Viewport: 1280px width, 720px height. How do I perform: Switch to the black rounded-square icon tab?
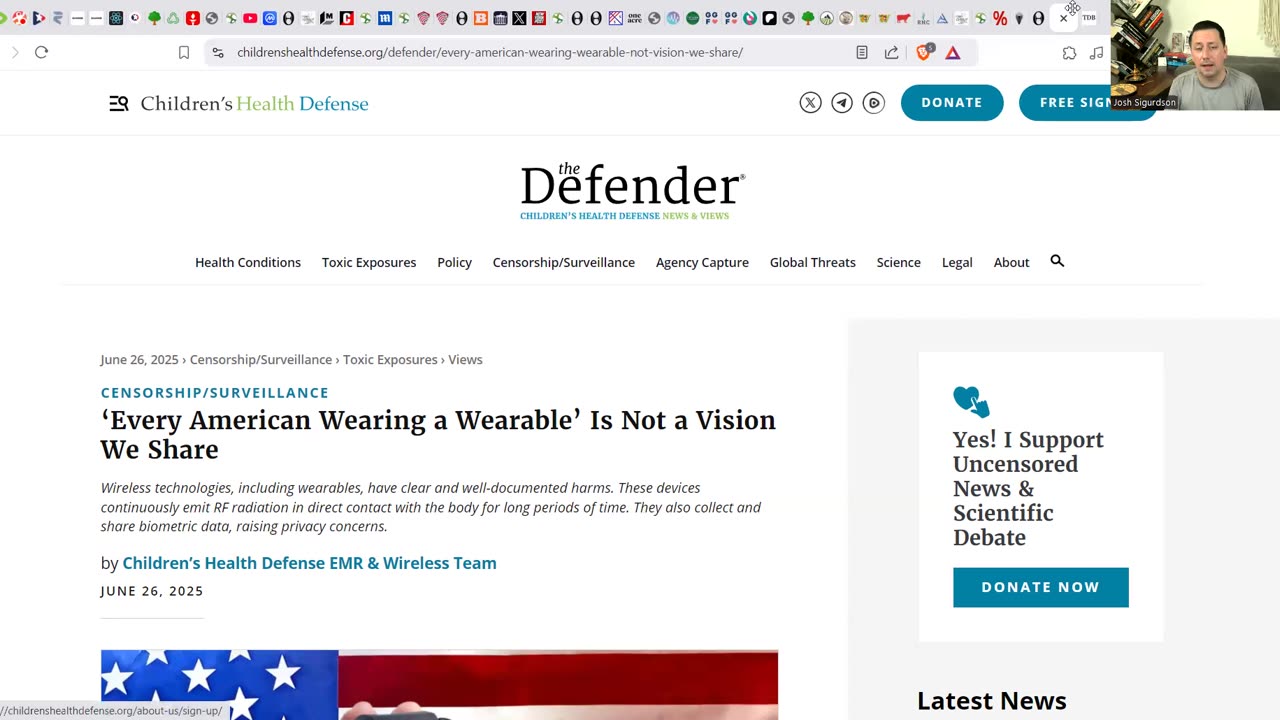point(769,18)
